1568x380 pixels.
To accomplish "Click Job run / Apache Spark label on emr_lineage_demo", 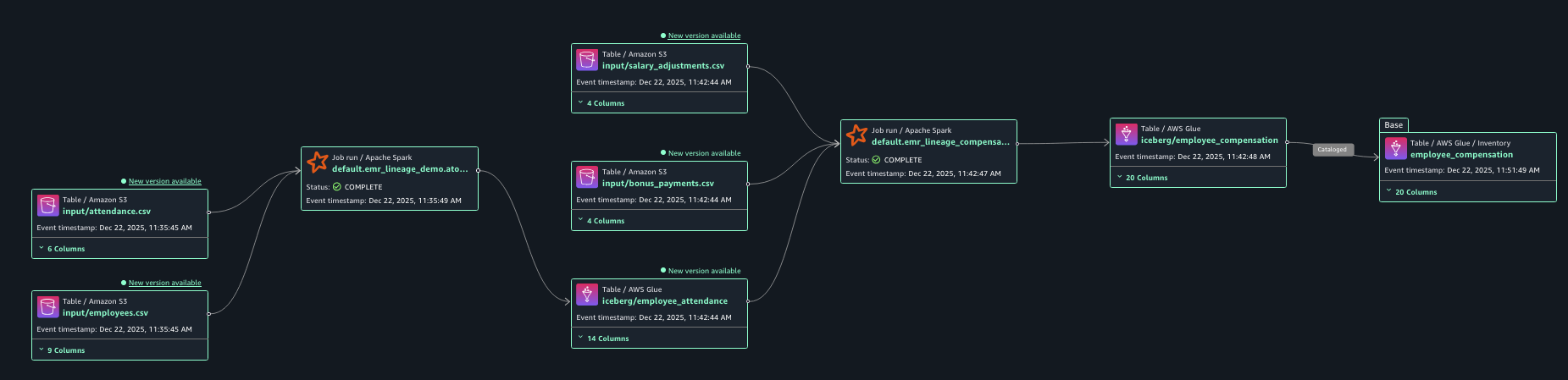I will coord(372,158).
